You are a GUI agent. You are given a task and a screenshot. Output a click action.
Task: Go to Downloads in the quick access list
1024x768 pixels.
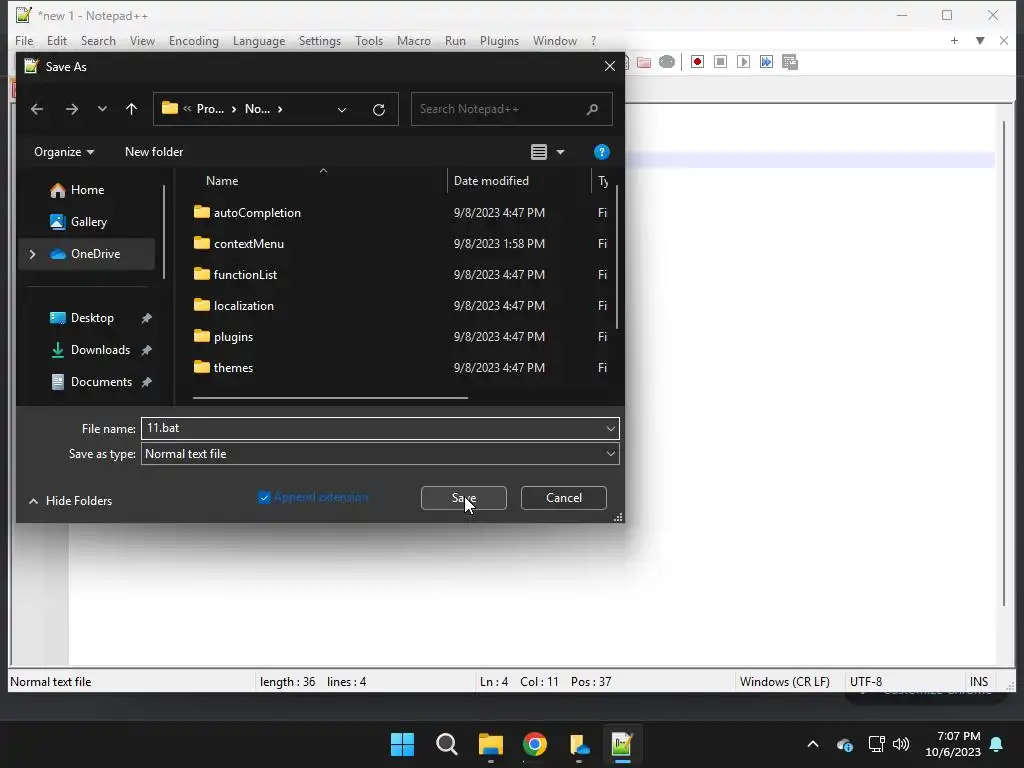tap(100, 350)
